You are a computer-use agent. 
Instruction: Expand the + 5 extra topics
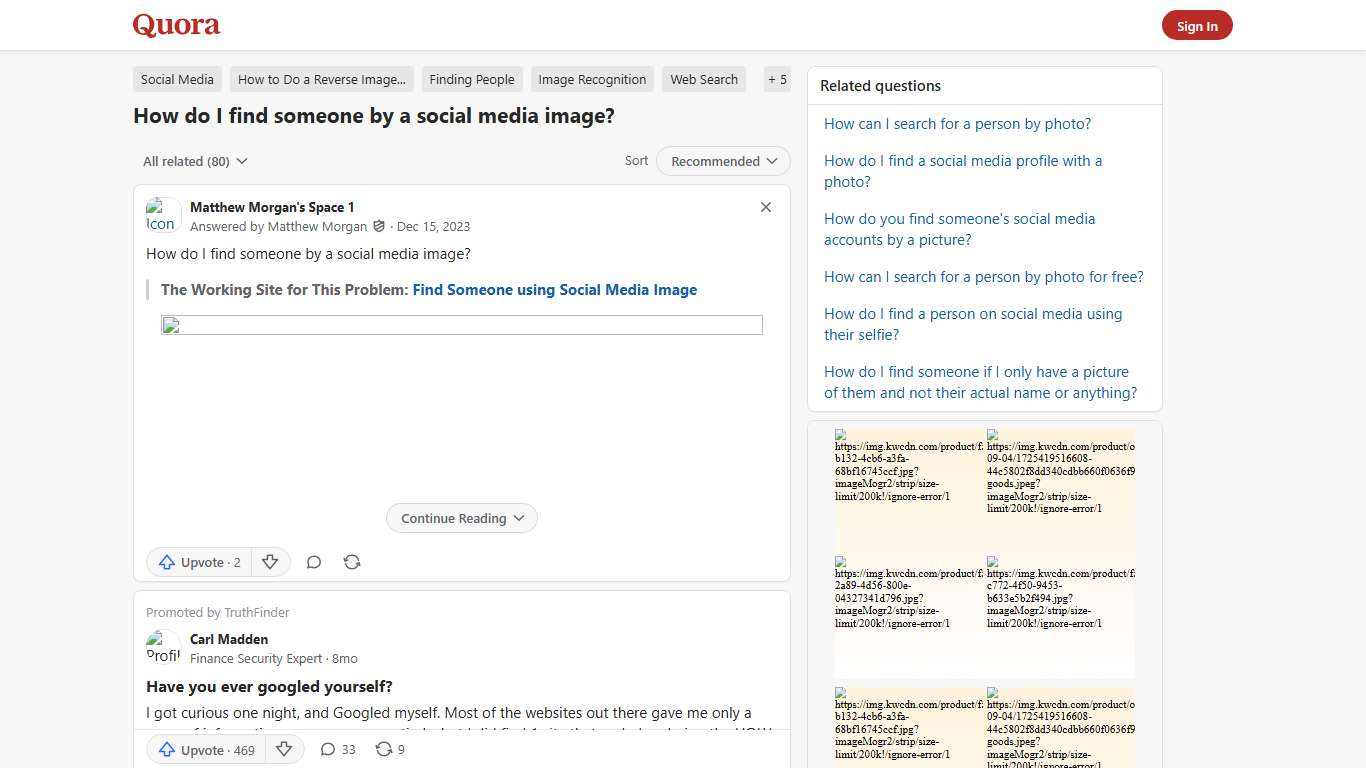[x=777, y=79]
